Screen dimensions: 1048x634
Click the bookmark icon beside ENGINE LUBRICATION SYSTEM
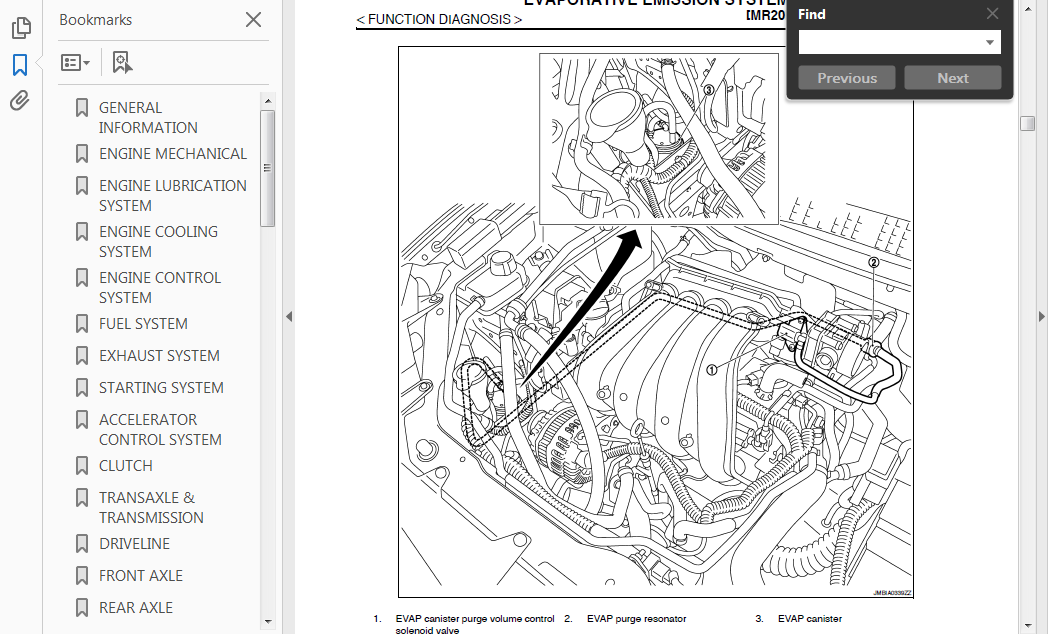82,186
